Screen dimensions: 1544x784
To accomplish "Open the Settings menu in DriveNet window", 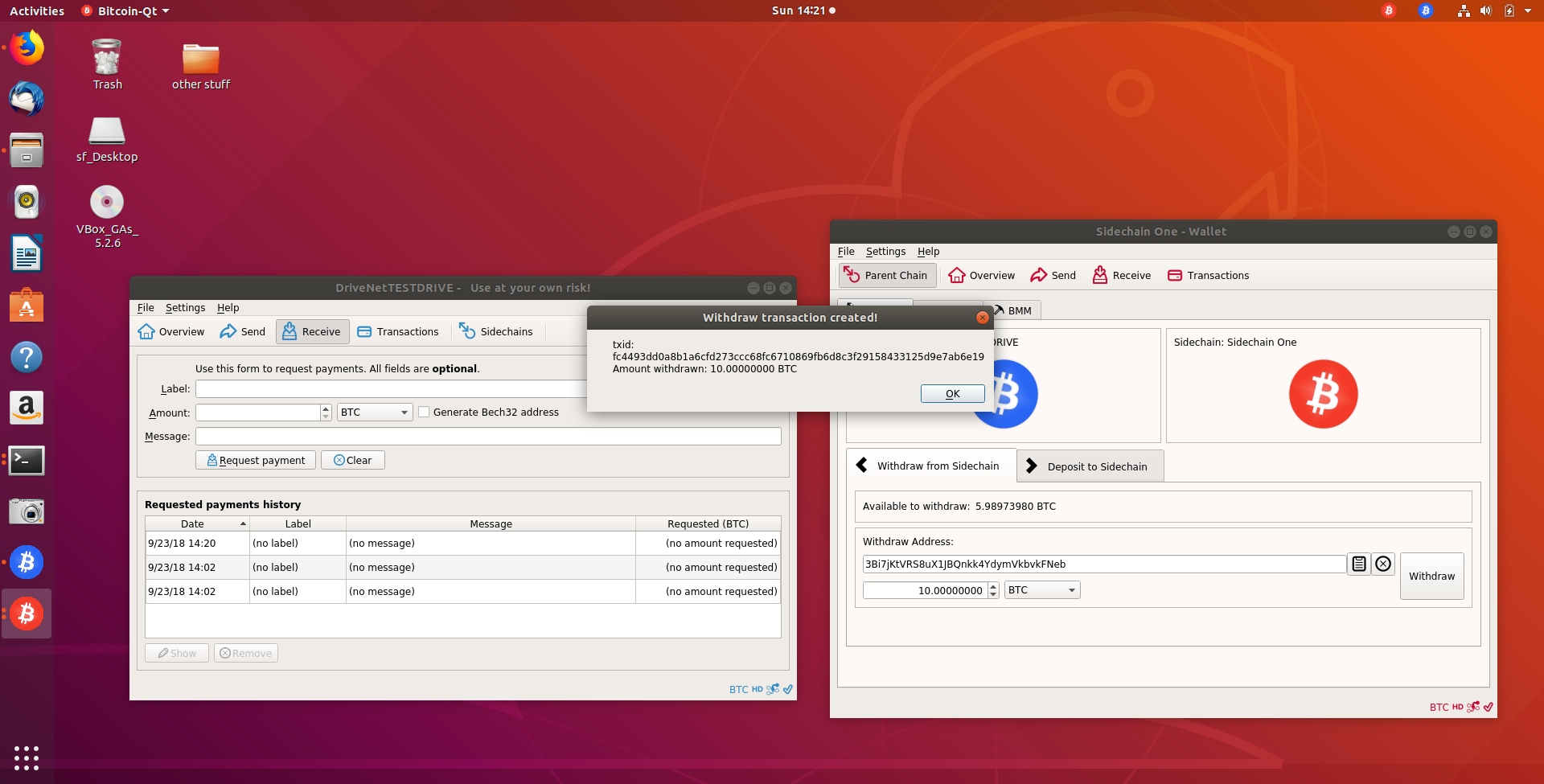I will point(185,308).
